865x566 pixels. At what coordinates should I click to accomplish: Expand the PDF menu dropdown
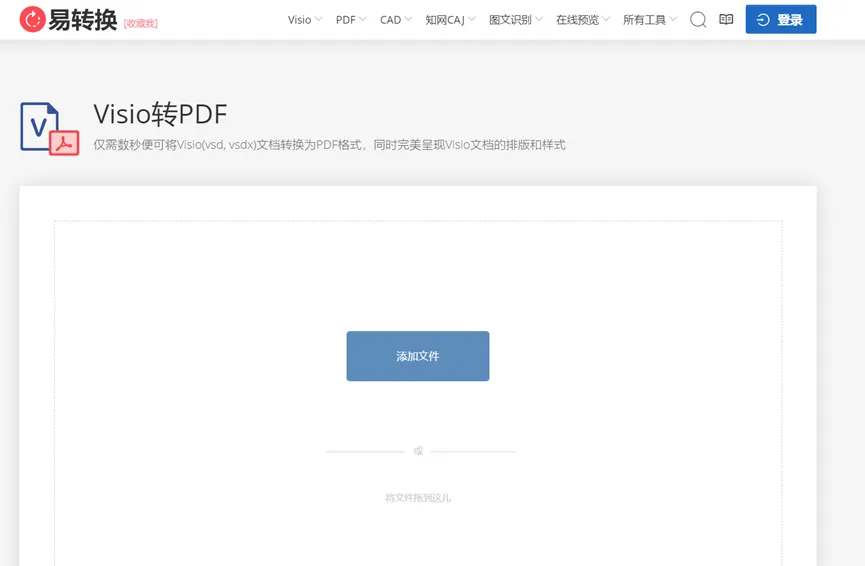[x=351, y=20]
